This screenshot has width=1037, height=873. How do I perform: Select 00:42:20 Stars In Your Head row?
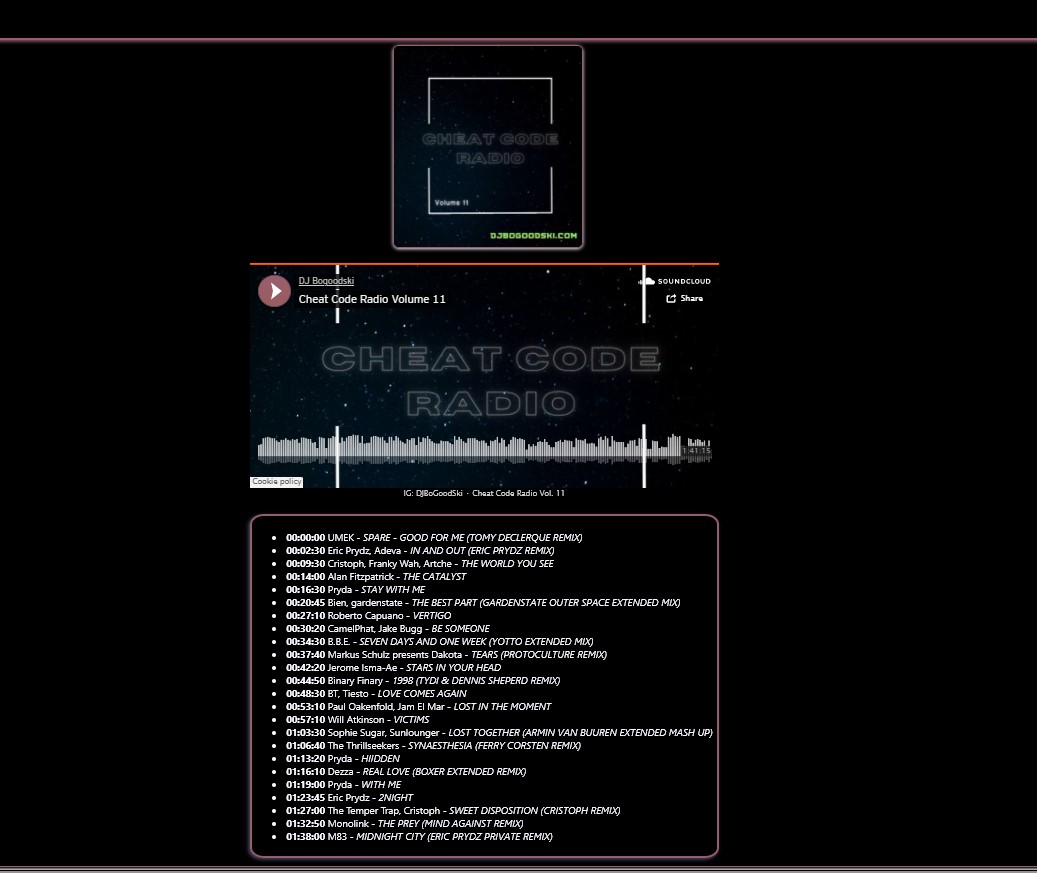(x=394, y=668)
